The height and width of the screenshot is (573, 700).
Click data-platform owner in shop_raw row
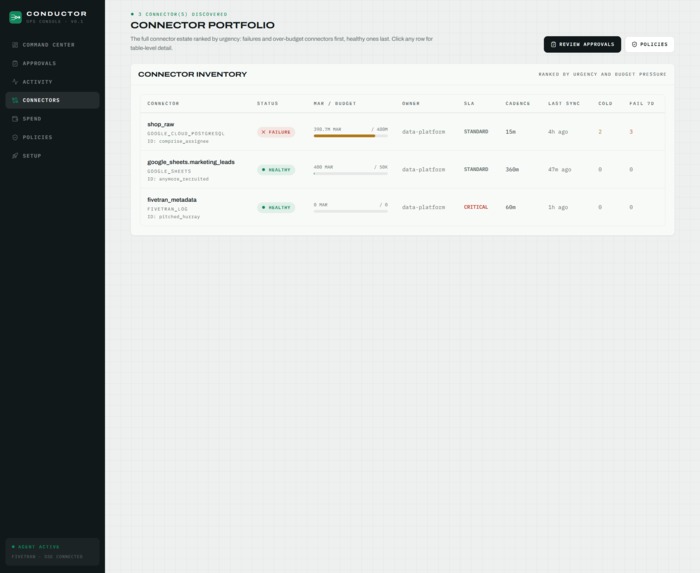click(423, 132)
